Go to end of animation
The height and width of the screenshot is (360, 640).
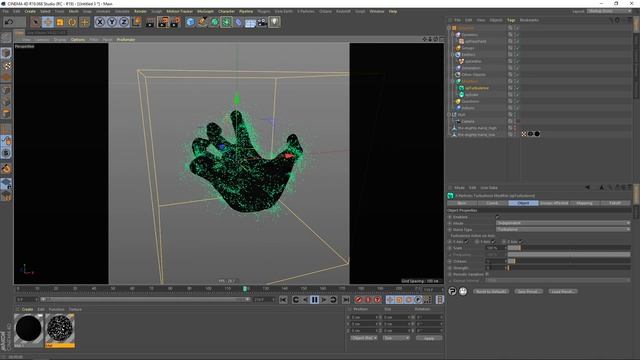346,300
